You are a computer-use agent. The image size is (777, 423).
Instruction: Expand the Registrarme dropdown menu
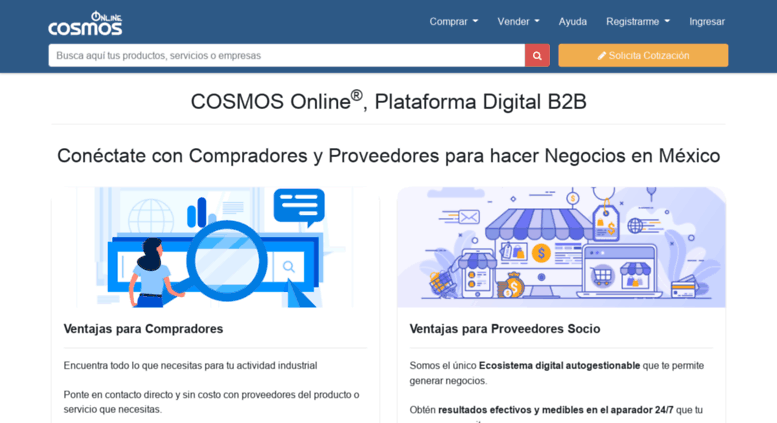pyautogui.click(x=638, y=22)
